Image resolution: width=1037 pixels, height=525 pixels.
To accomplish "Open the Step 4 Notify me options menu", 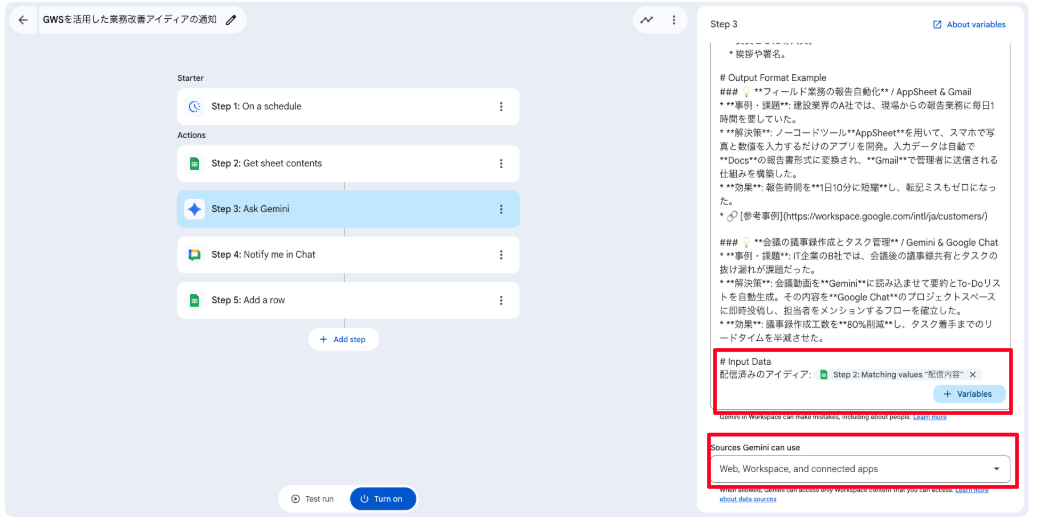I will (x=501, y=255).
